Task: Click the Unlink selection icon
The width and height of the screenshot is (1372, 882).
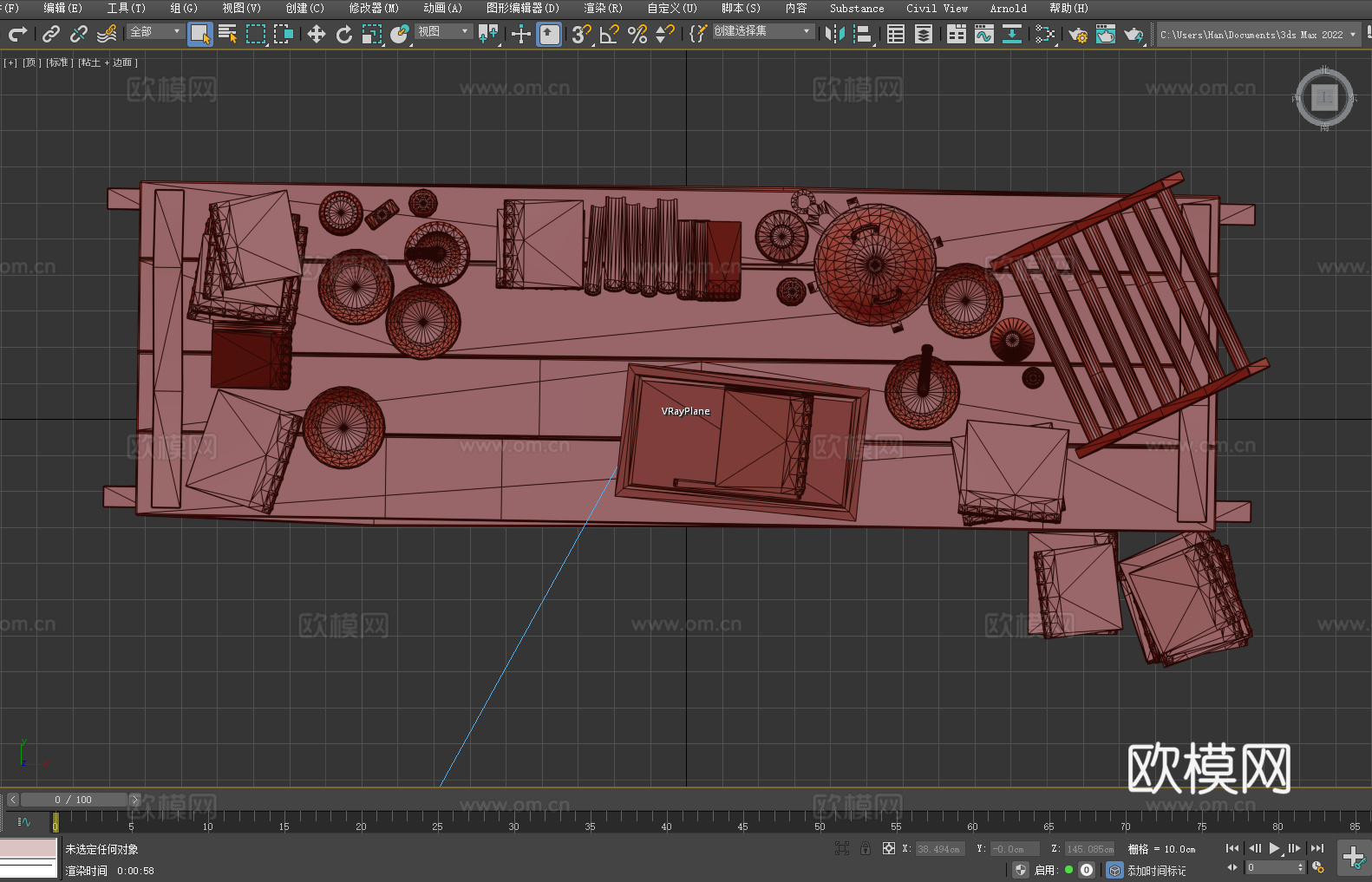Action: point(79,34)
